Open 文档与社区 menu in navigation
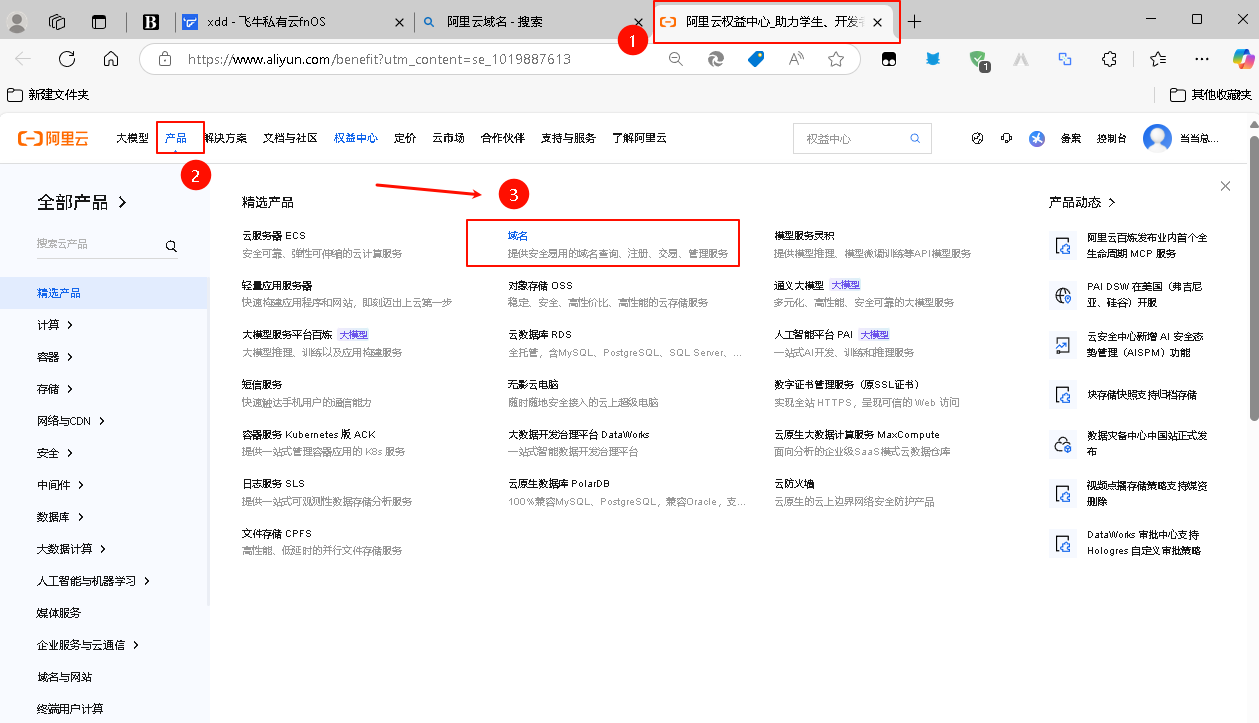 (x=290, y=138)
